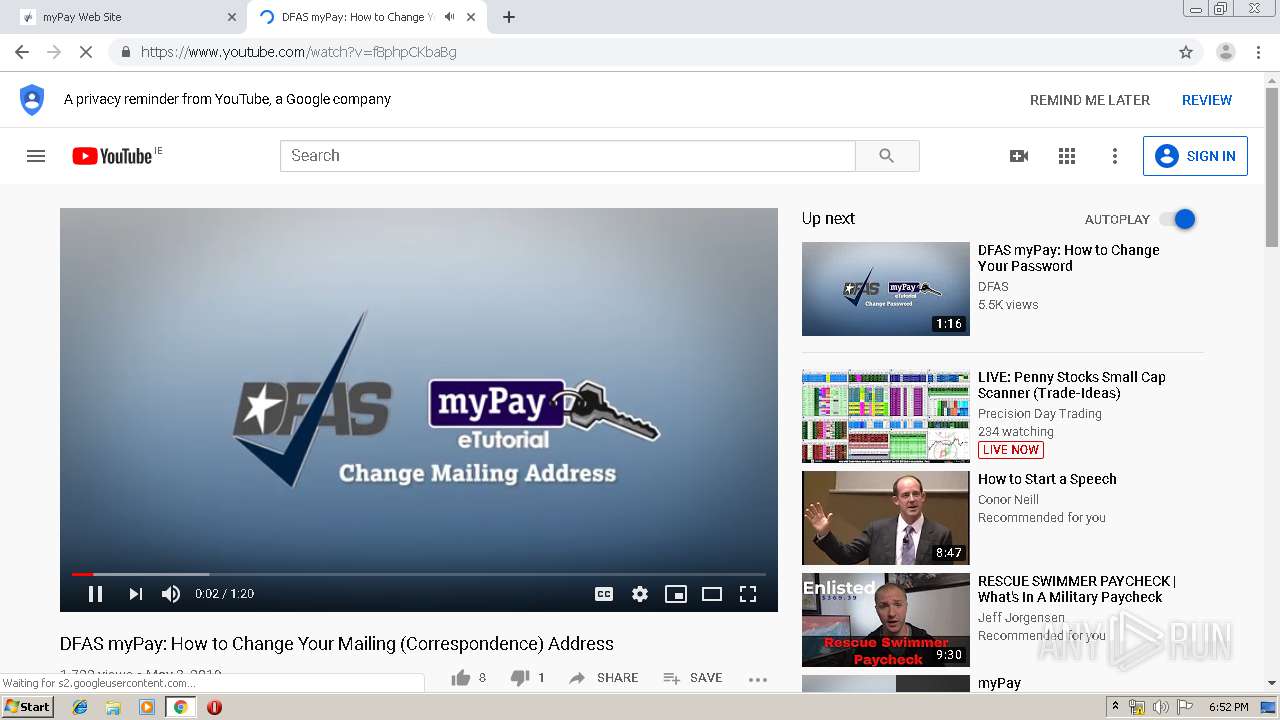
Task: Open 'How to Start a Speech' title
Action: click(1047, 479)
